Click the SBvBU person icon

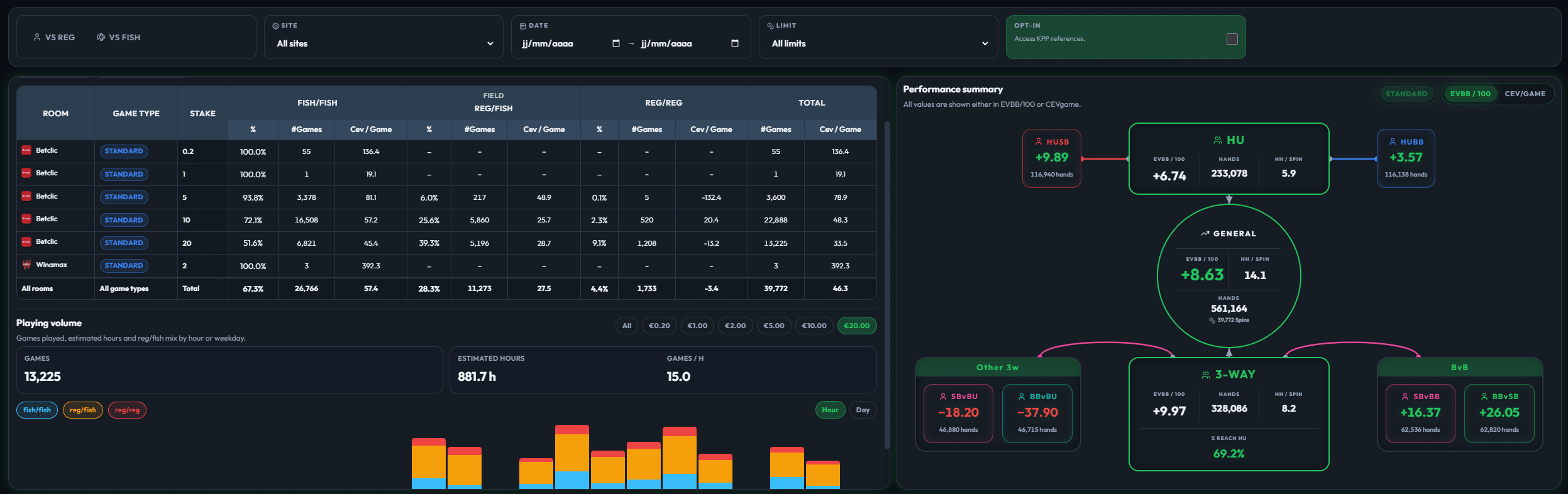943,397
